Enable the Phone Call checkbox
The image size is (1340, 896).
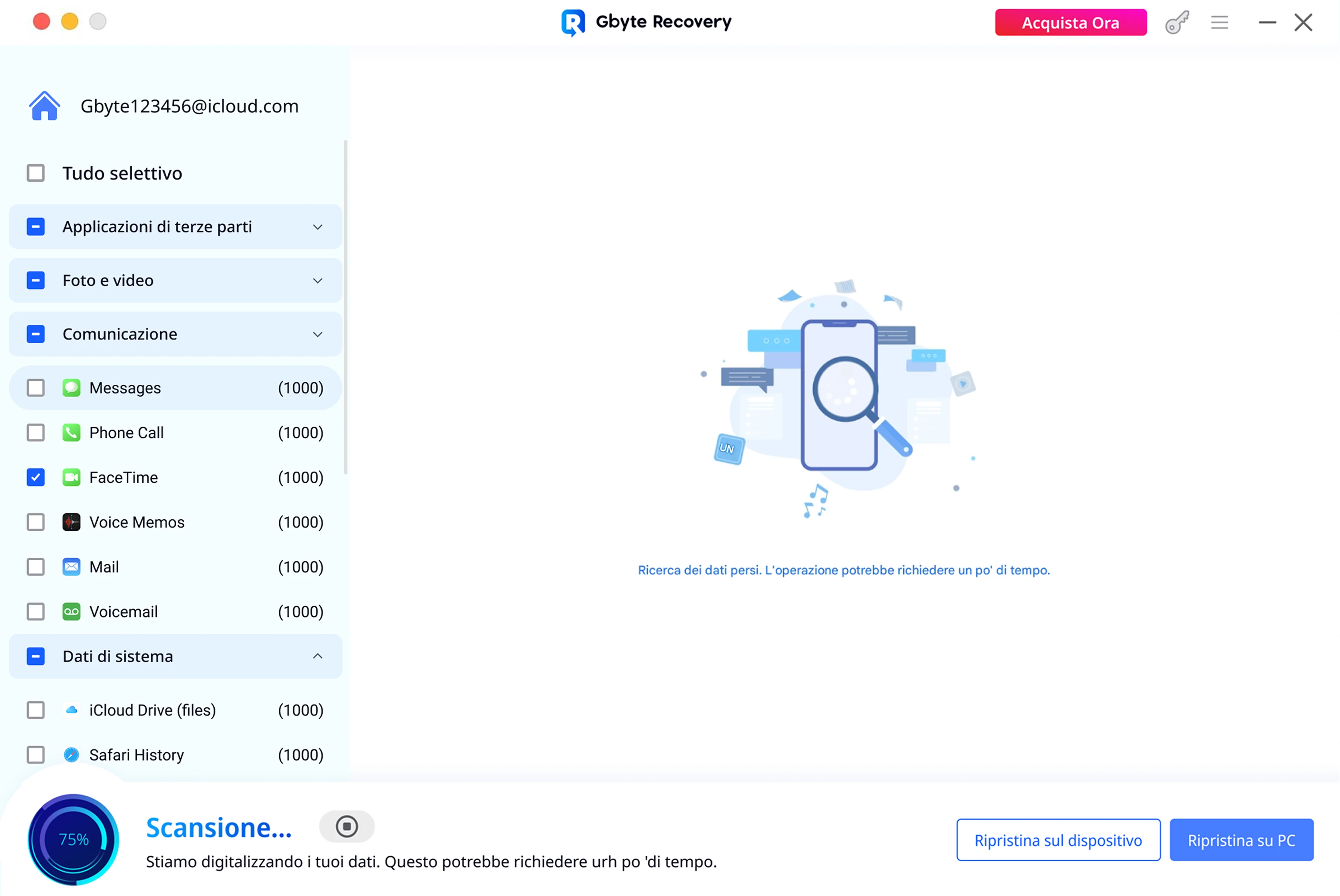point(36,433)
